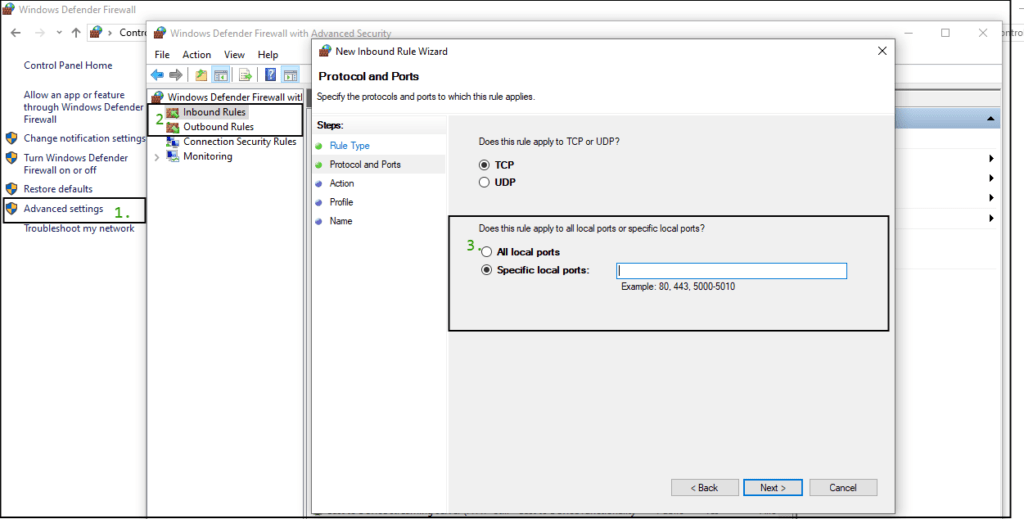Collapse the Actions pane section with the up arrow
Screen dimensions: 1024x519
click(991, 119)
